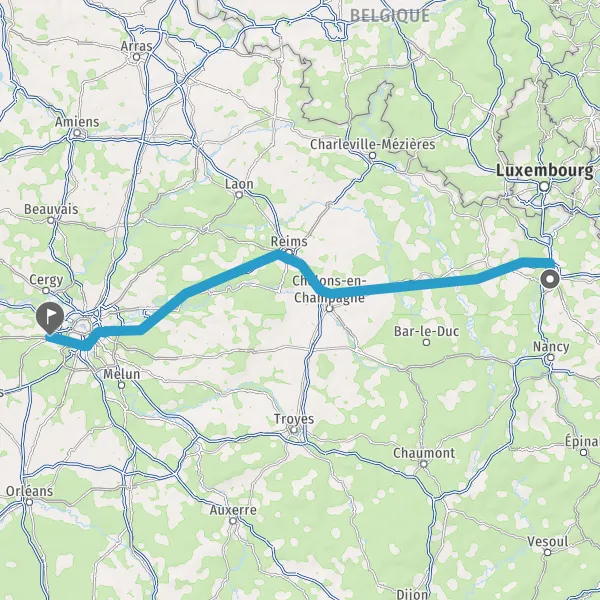Click the Bar-le-Duc city dot
Image resolution: width=600 pixels, height=600 pixels.
(x=426, y=342)
